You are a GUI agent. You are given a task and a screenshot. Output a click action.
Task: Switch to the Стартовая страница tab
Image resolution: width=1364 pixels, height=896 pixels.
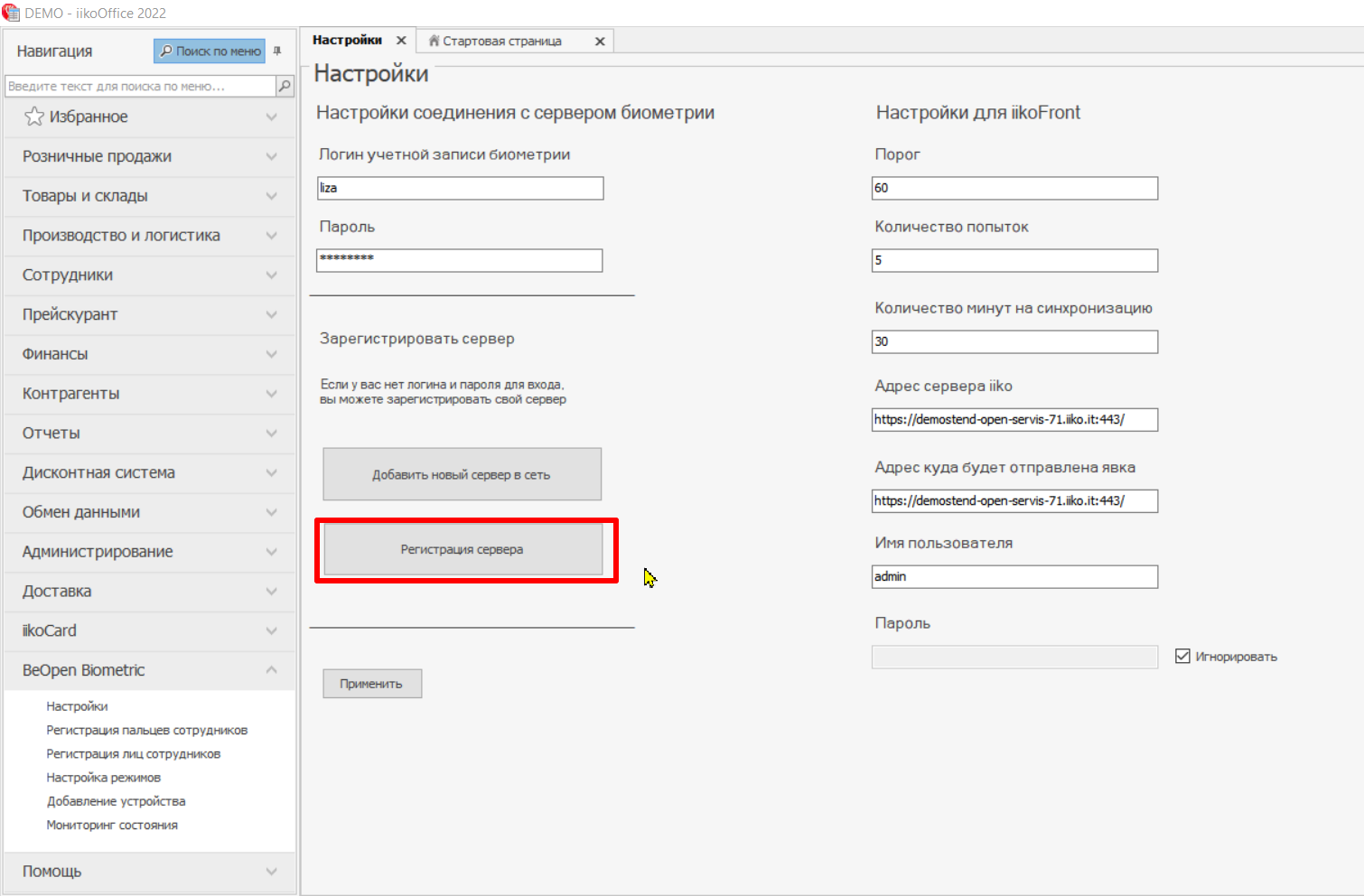(502, 42)
